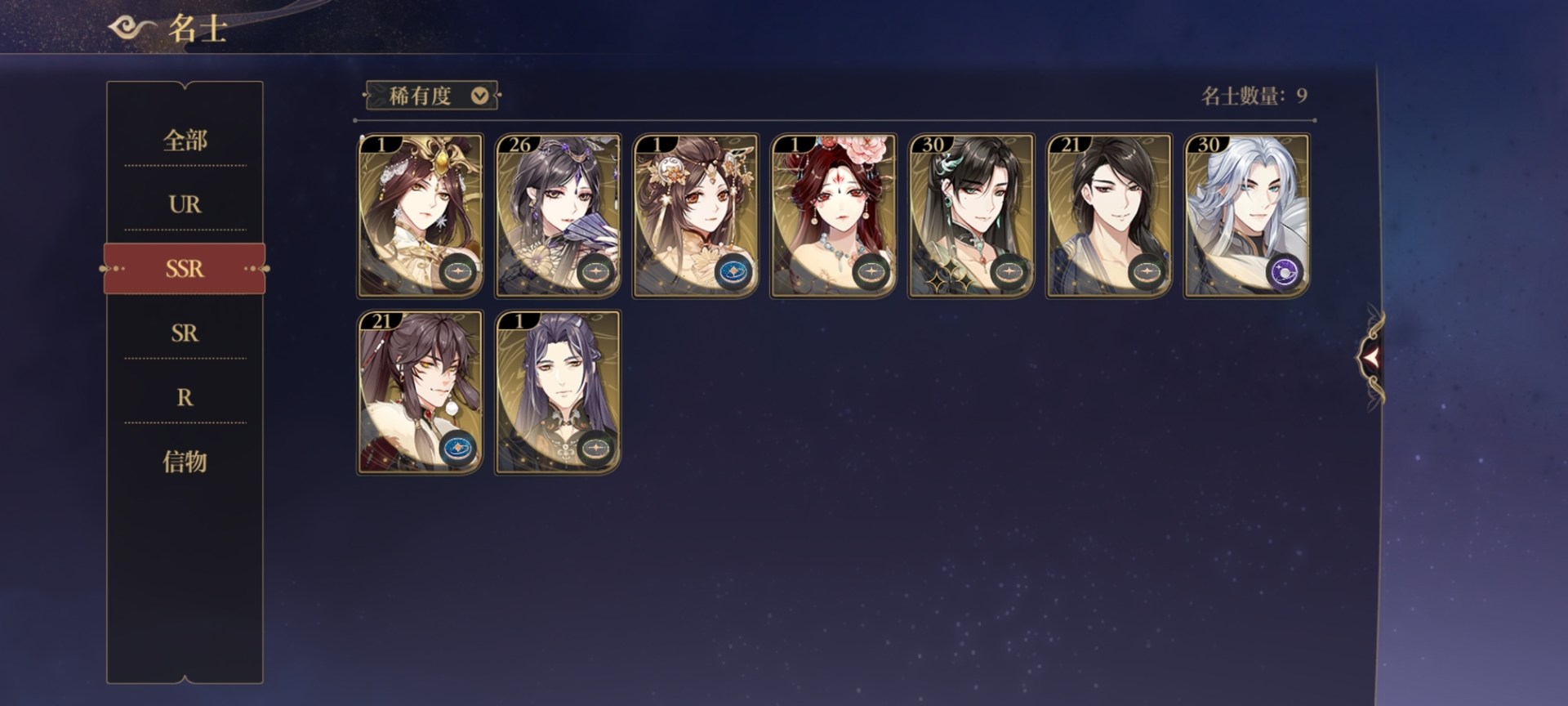Open the SR rarity tab
This screenshot has width=1568, height=706.
point(185,333)
